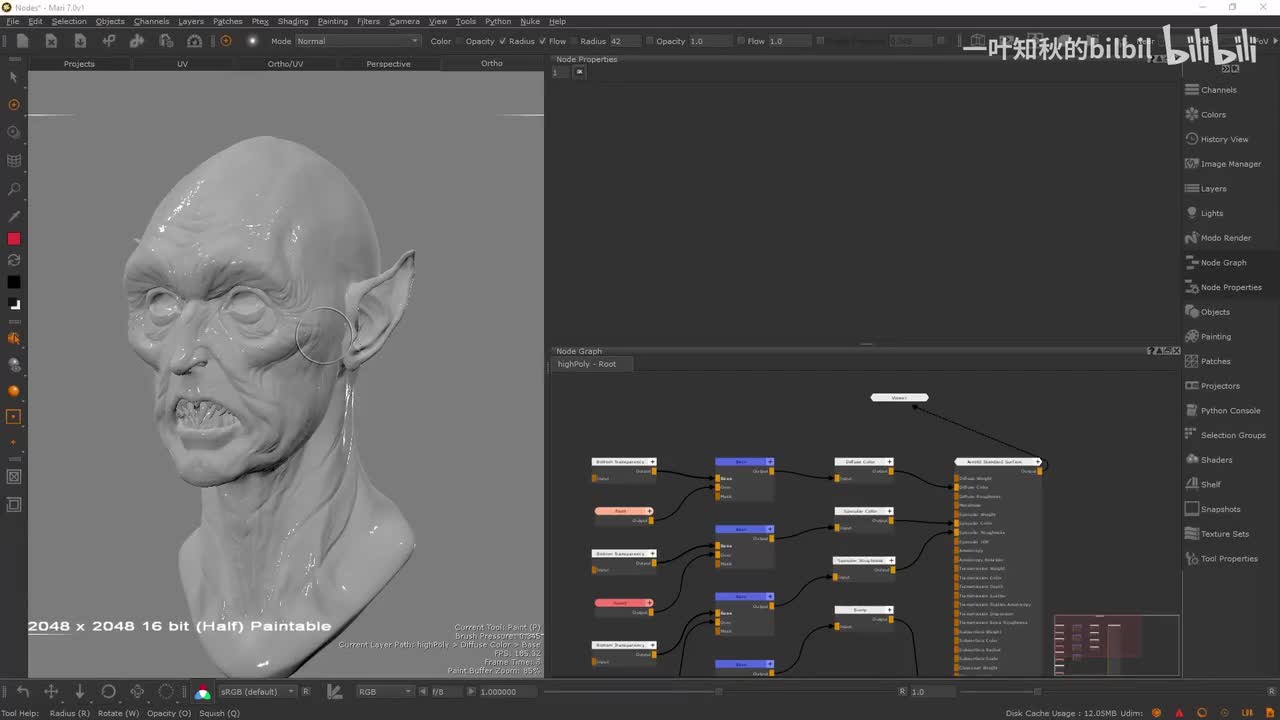Click the camera snapshot icon in top toolbar
1280x720 pixels.
pos(194,41)
